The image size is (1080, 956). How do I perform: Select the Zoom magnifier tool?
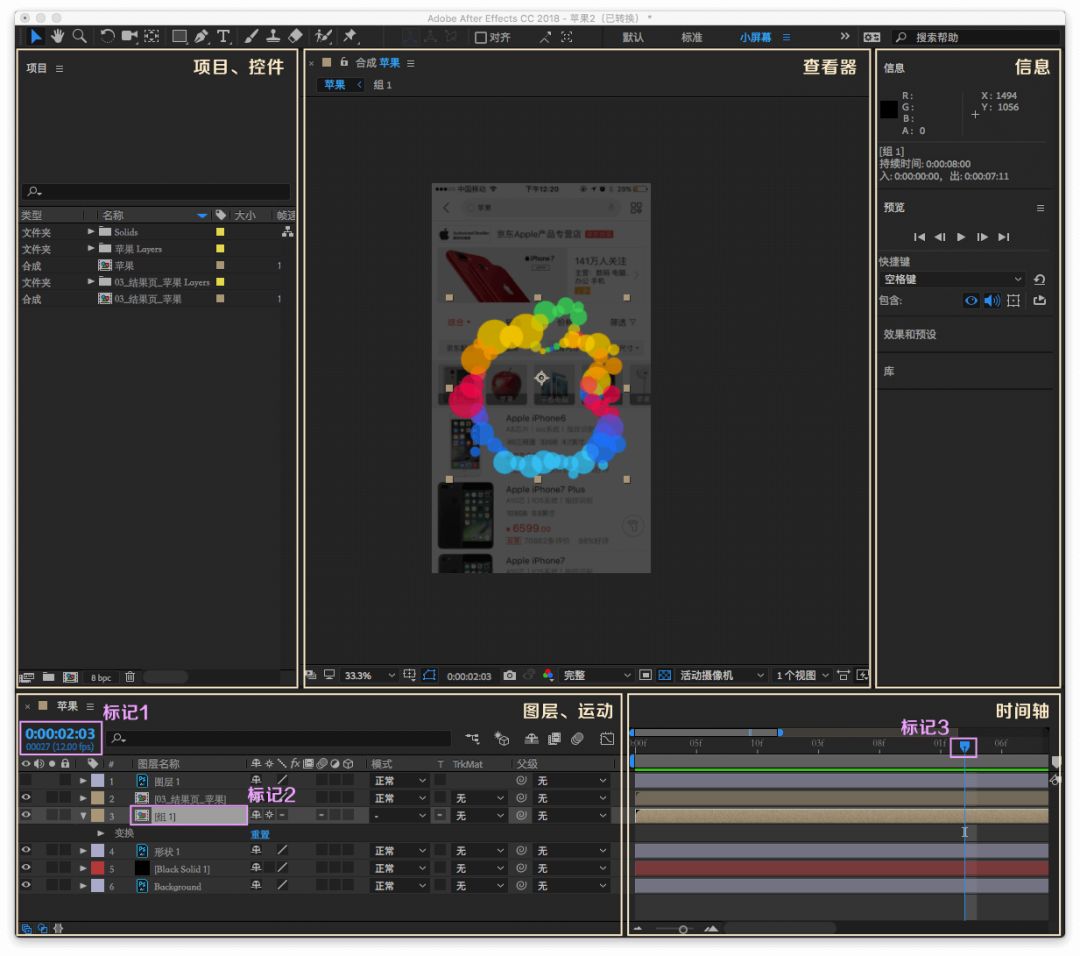click(79, 37)
